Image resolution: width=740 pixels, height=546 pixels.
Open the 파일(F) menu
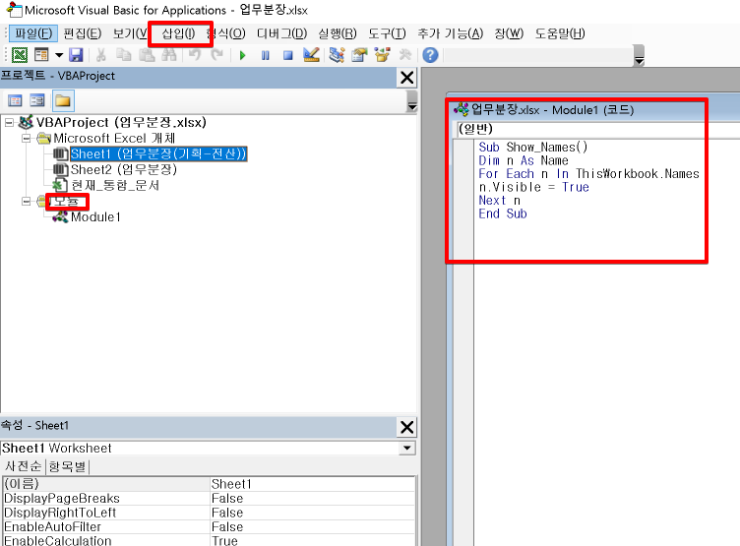coord(34,34)
